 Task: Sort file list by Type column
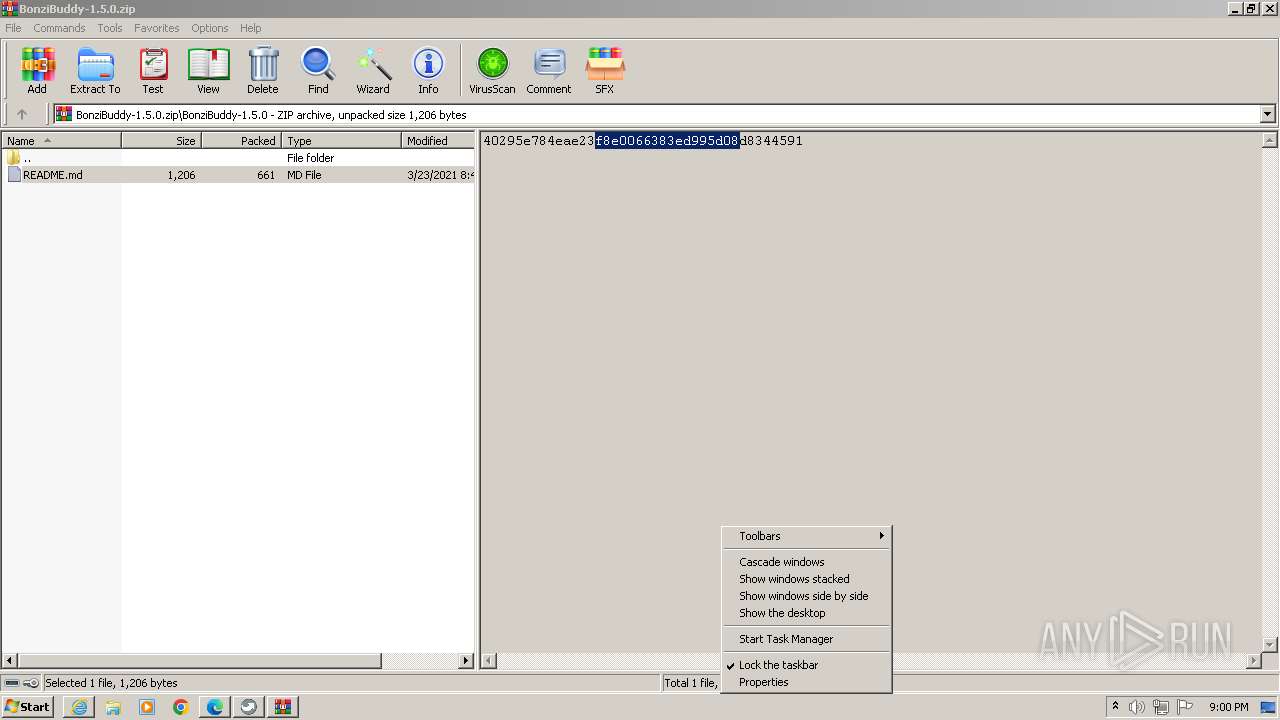(x=341, y=141)
